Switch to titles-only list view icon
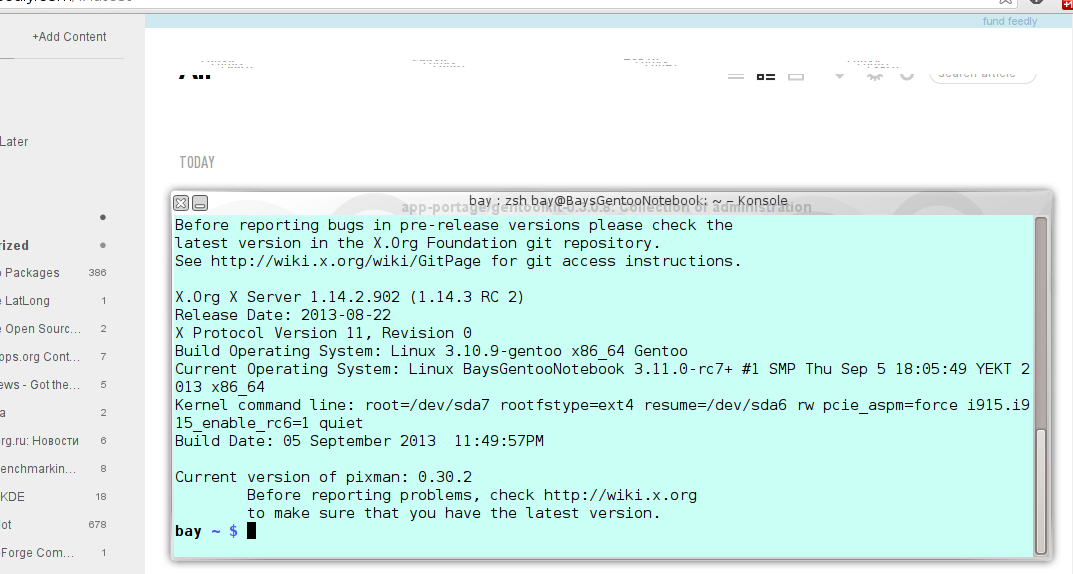 pyautogui.click(x=736, y=75)
